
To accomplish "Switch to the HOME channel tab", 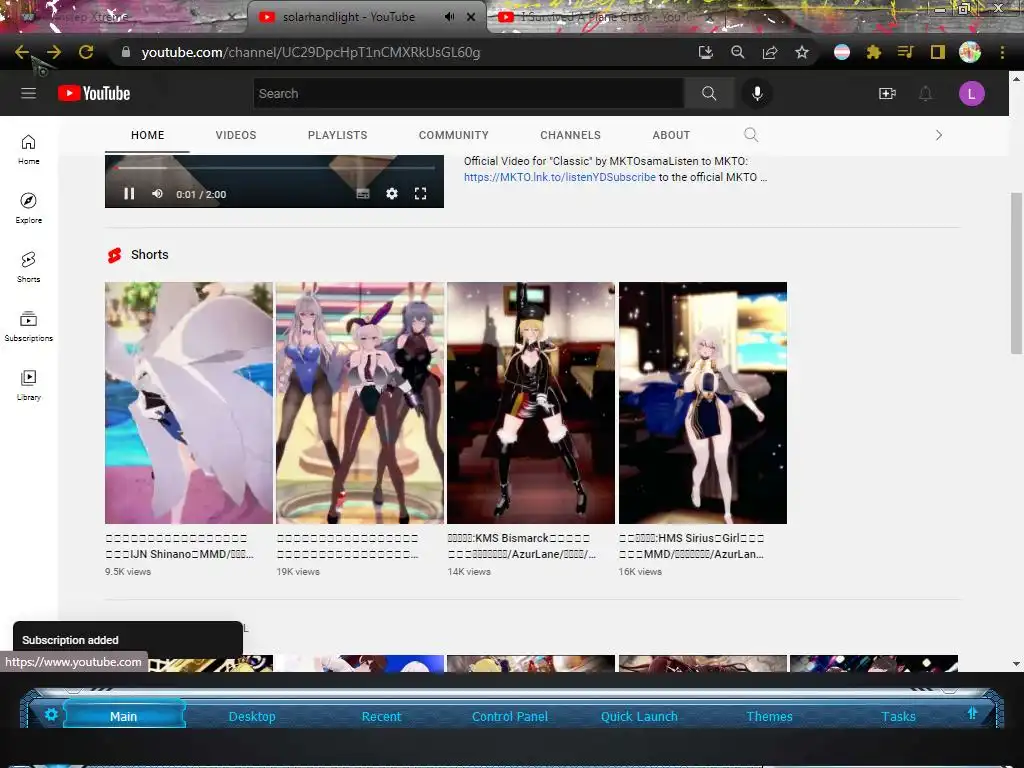I will [x=148, y=135].
